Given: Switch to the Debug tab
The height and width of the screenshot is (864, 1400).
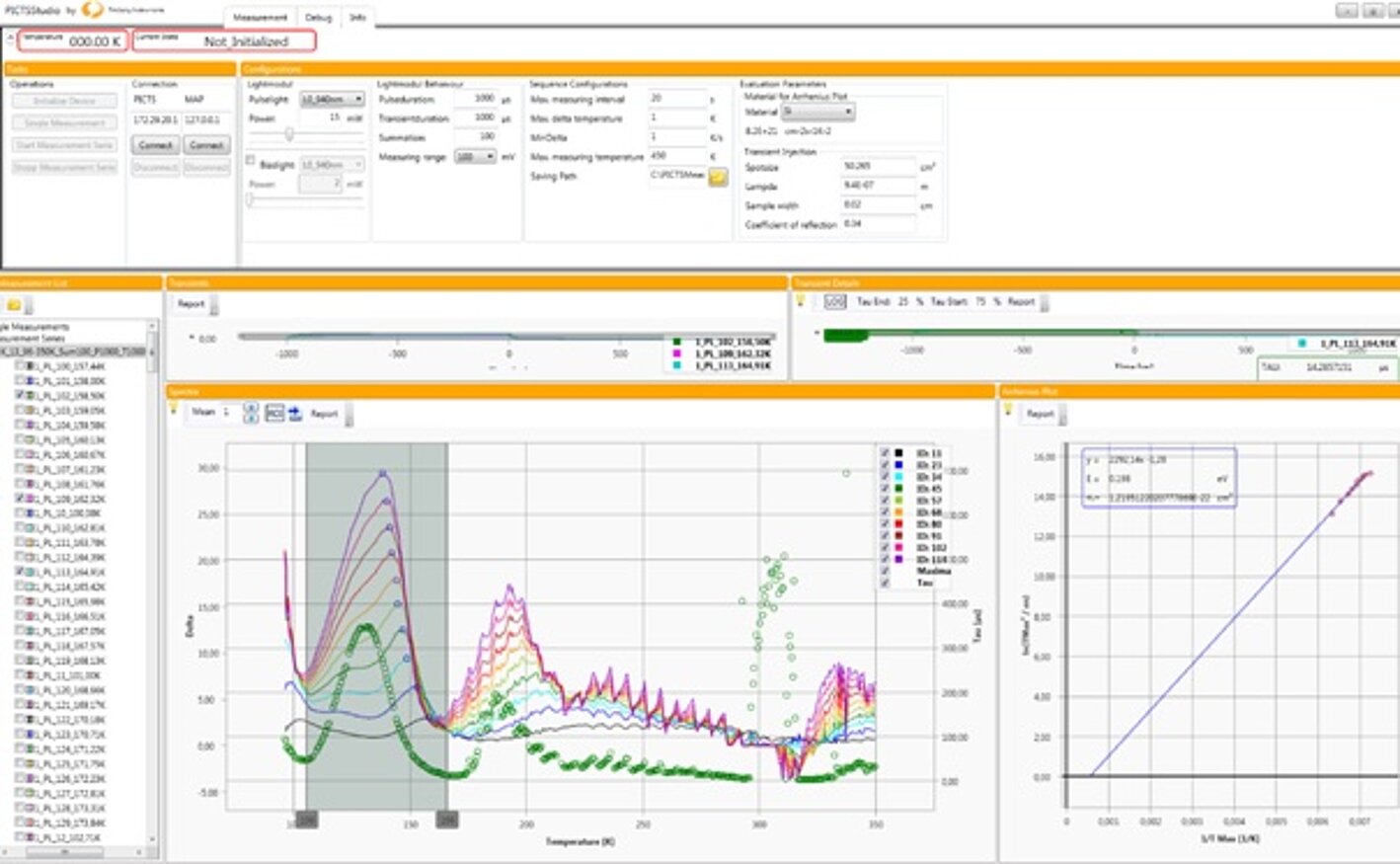Looking at the screenshot, I should (320, 17).
